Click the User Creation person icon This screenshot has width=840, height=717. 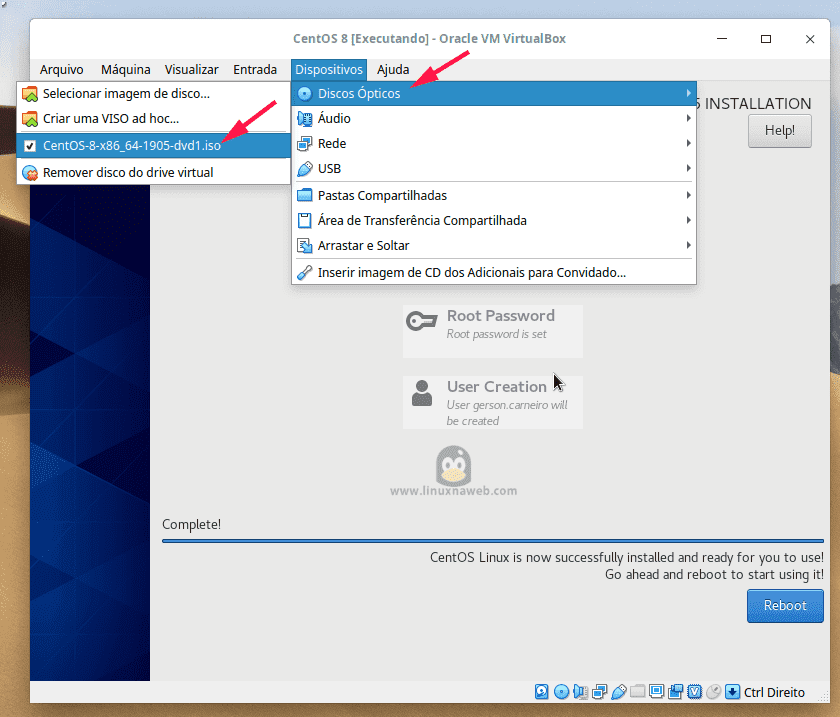coord(422,393)
